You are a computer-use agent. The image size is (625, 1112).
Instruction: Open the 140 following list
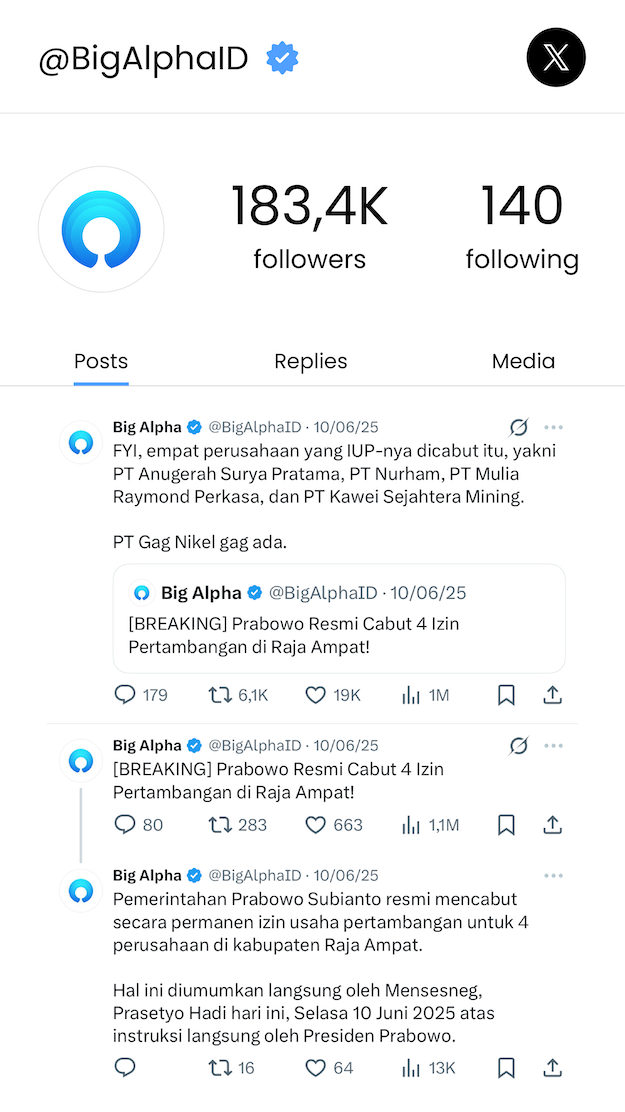tap(522, 228)
